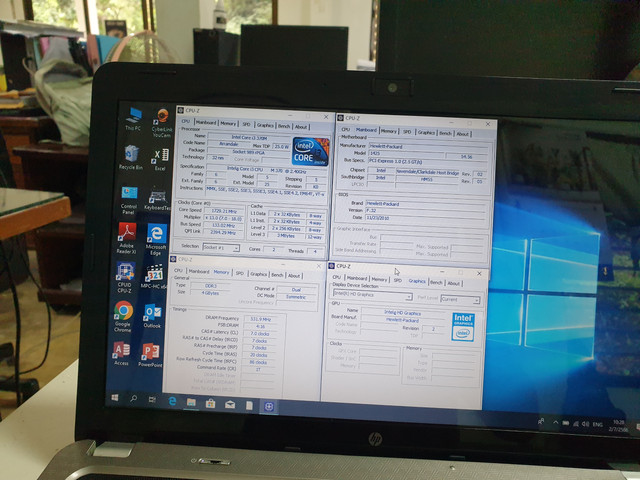Open the PowerPoint desktop shortcut

pos(151,356)
